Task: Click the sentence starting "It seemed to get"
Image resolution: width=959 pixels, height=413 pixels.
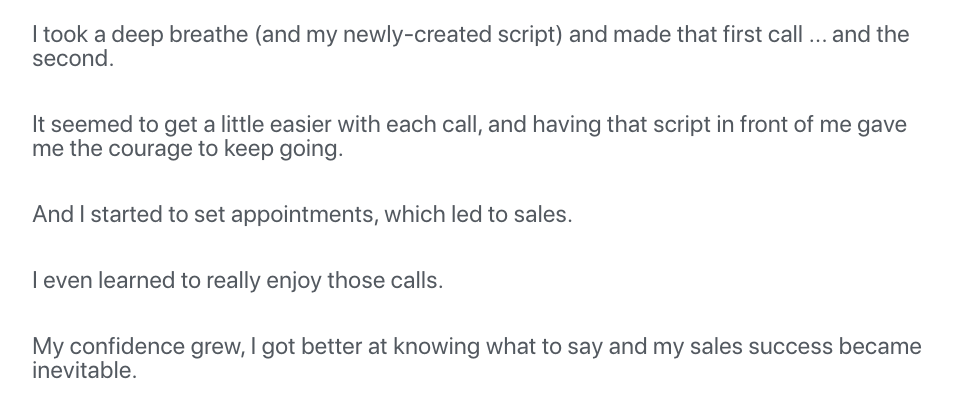Action: [x=470, y=136]
